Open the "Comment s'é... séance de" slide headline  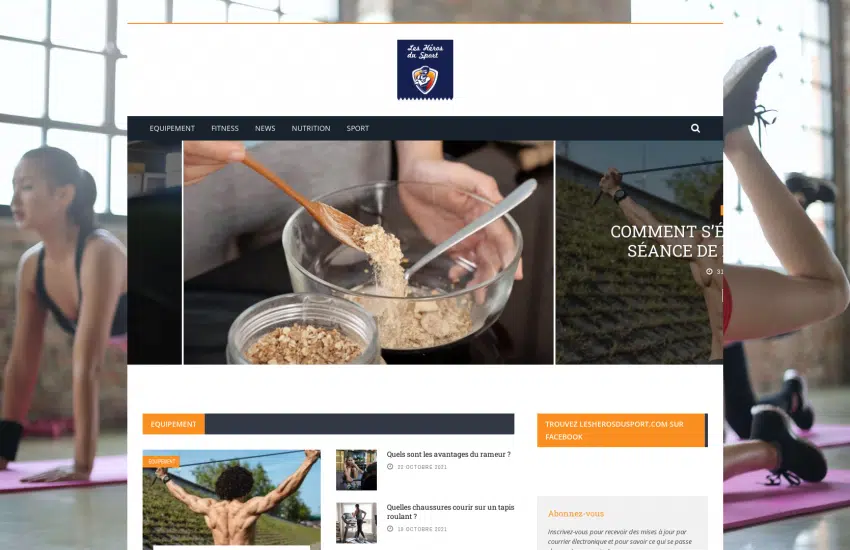[x=666, y=241]
